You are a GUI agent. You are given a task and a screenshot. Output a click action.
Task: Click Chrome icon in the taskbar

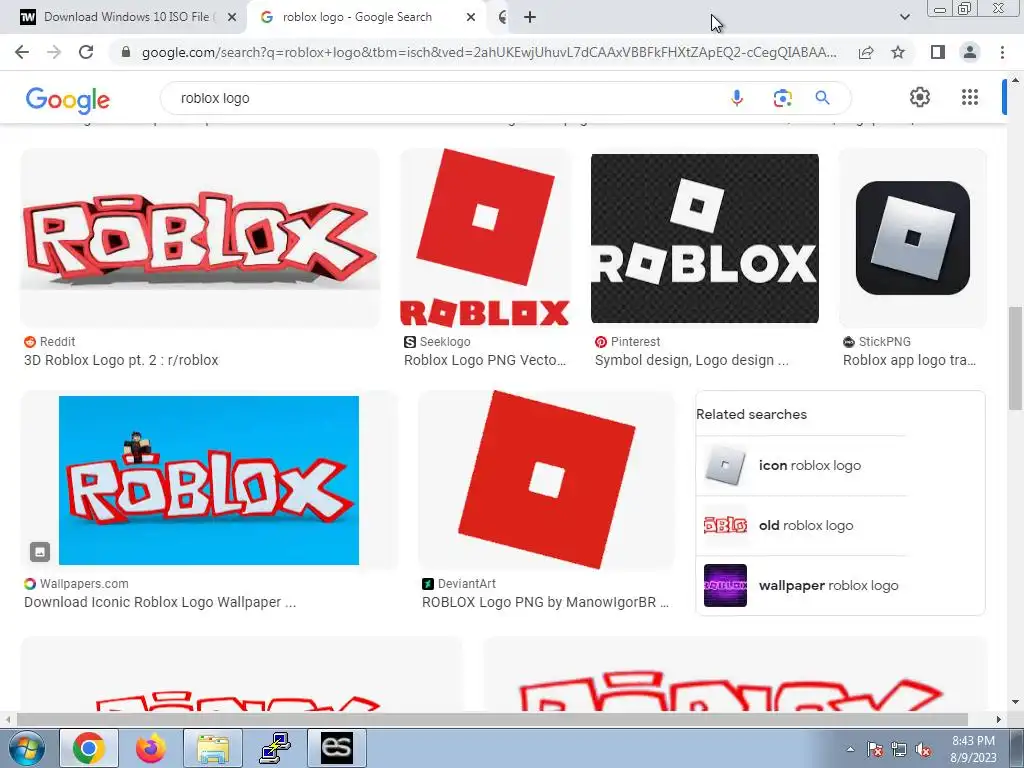89,748
